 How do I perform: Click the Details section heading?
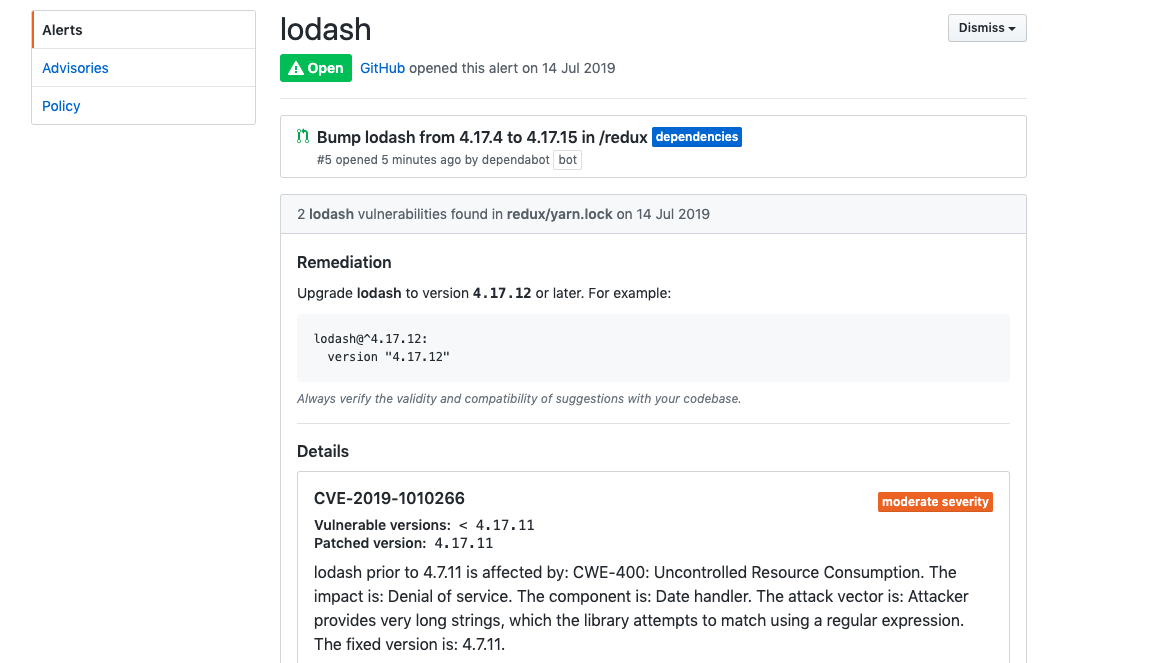(x=323, y=451)
